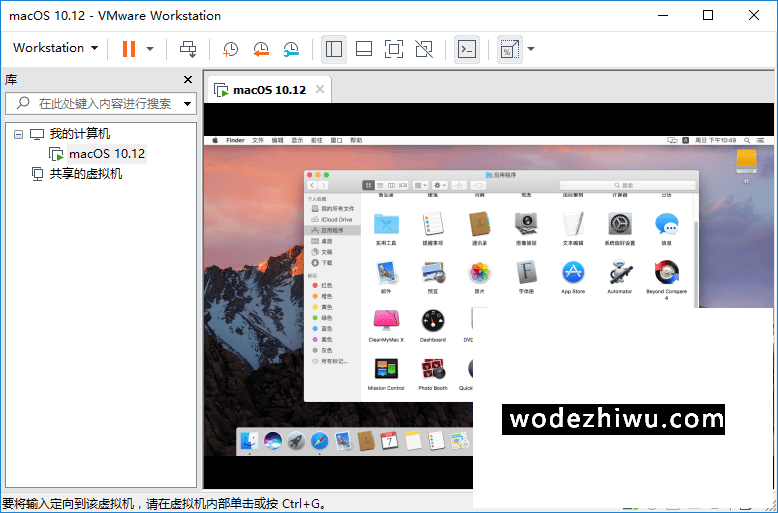Open the Finder action gear dropdown

click(x=440, y=185)
